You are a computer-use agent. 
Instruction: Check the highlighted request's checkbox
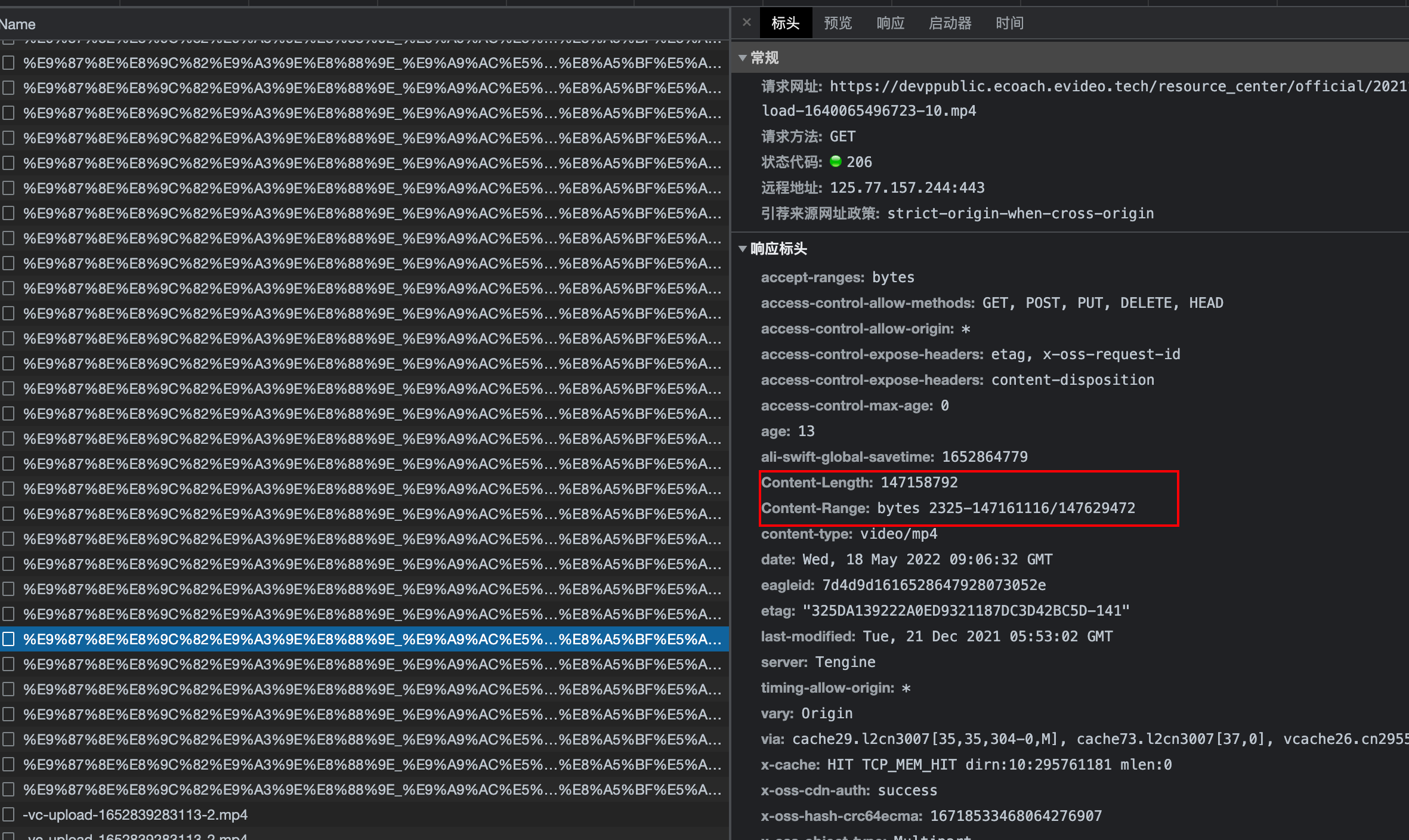[9, 640]
